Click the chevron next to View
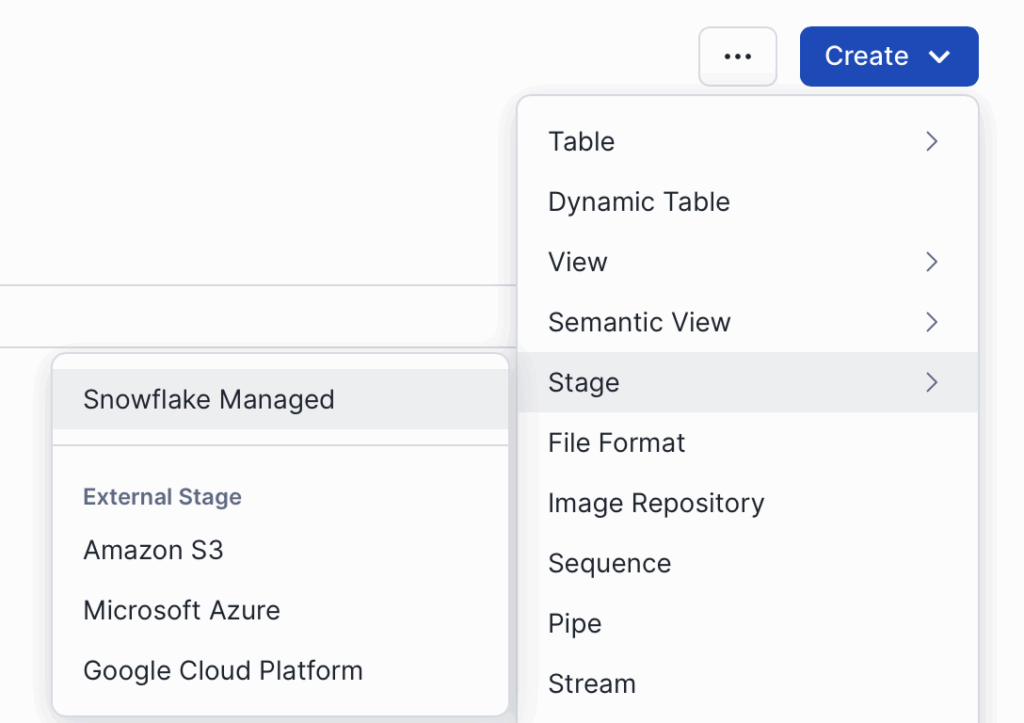This screenshot has height=723, width=1024. 931,262
